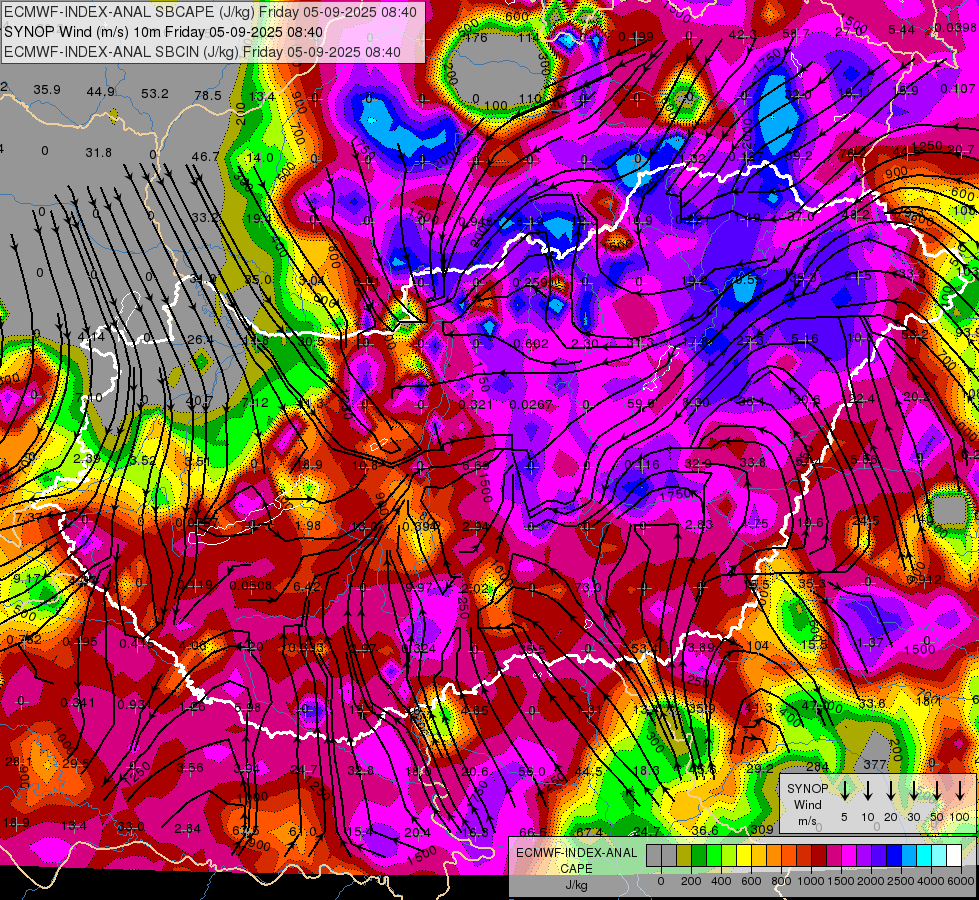The width and height of the screenshot is (979, 900).
Task: Select the wind arrow labeled 30
Action: click(913, 790)
